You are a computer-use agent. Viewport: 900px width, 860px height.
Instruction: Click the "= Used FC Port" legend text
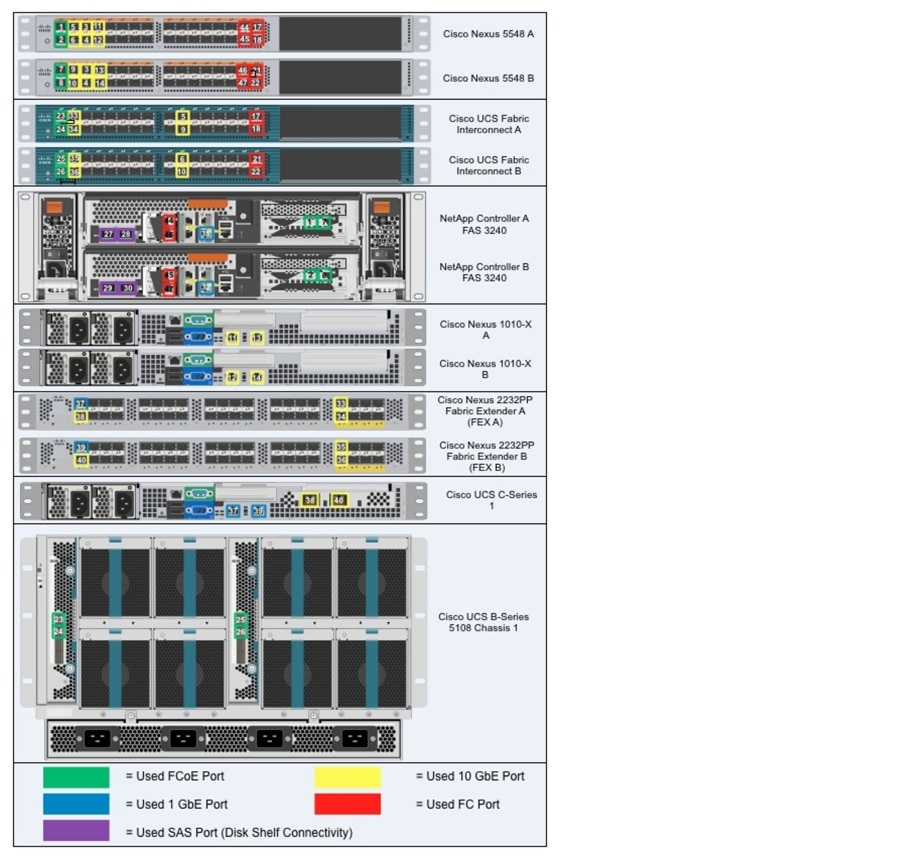pyautogui.click(x=457, y=804)
